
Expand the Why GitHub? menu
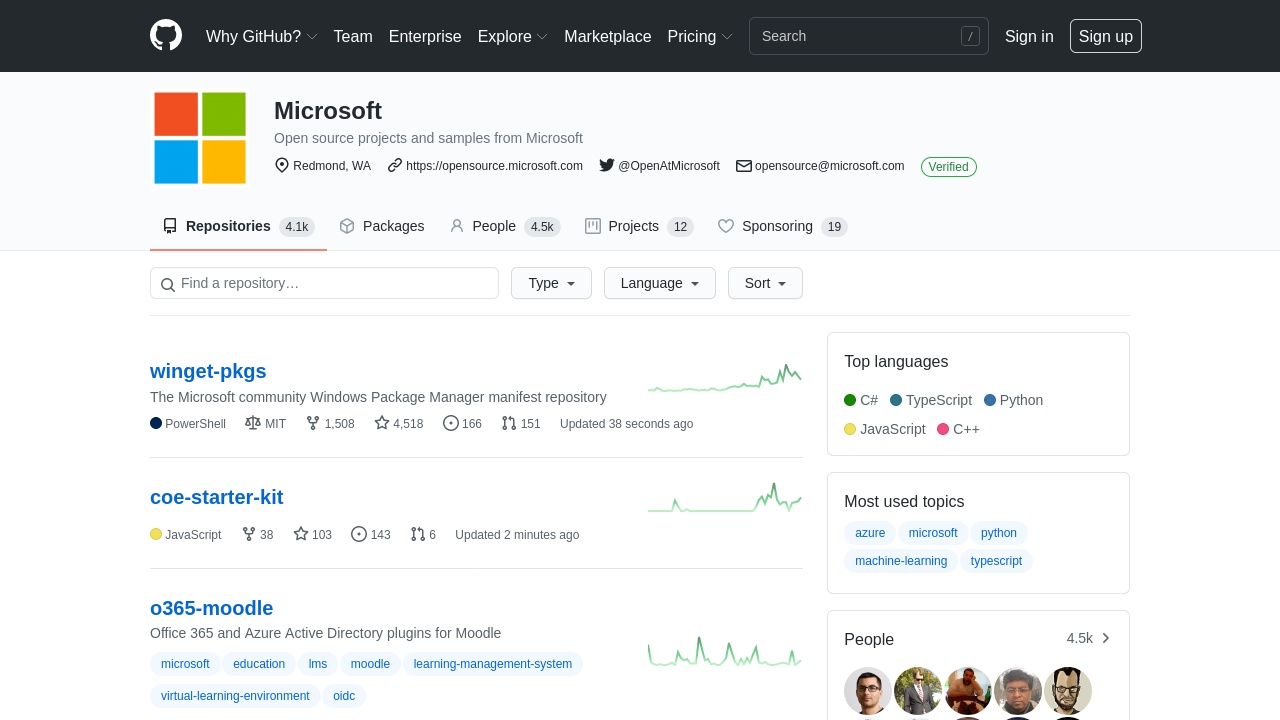coord(262,36)
